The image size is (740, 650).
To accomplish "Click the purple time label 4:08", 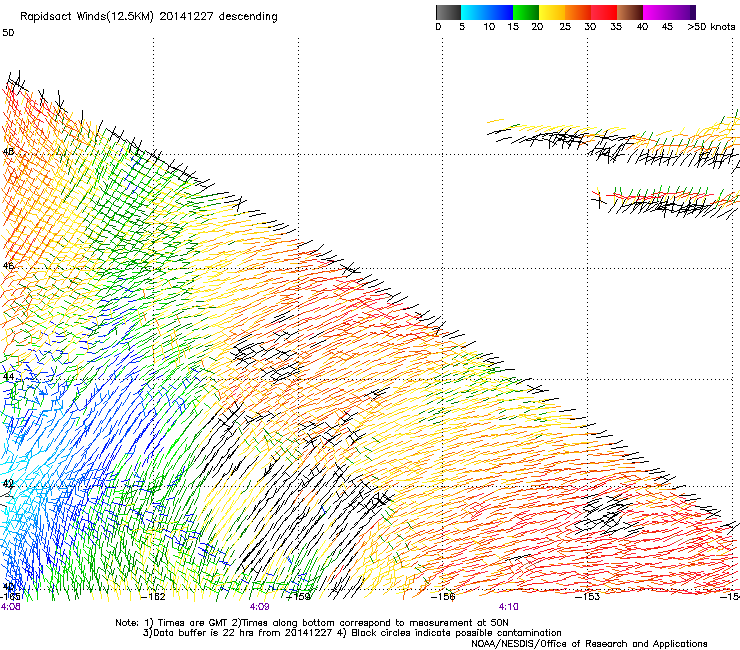I will click(x=11, y=607).
